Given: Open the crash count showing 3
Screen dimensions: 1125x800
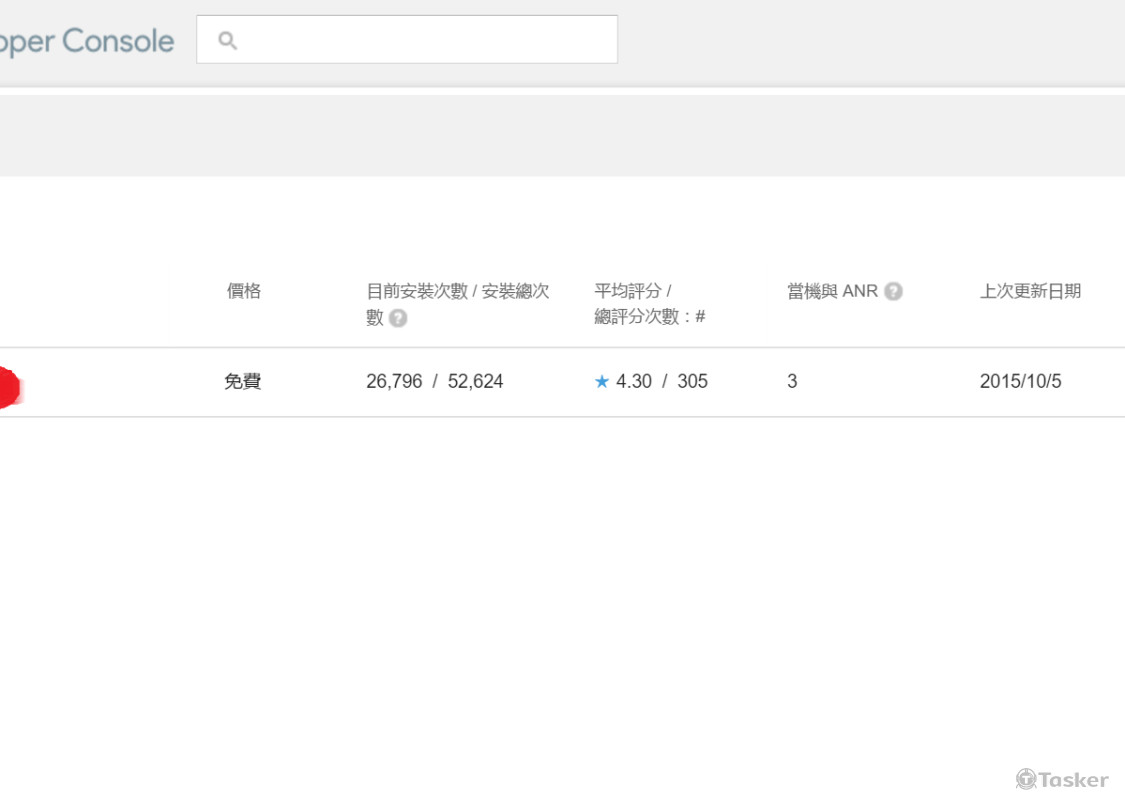Looking at the screenshot, I should pyautogui.click(x=792, y=381).
